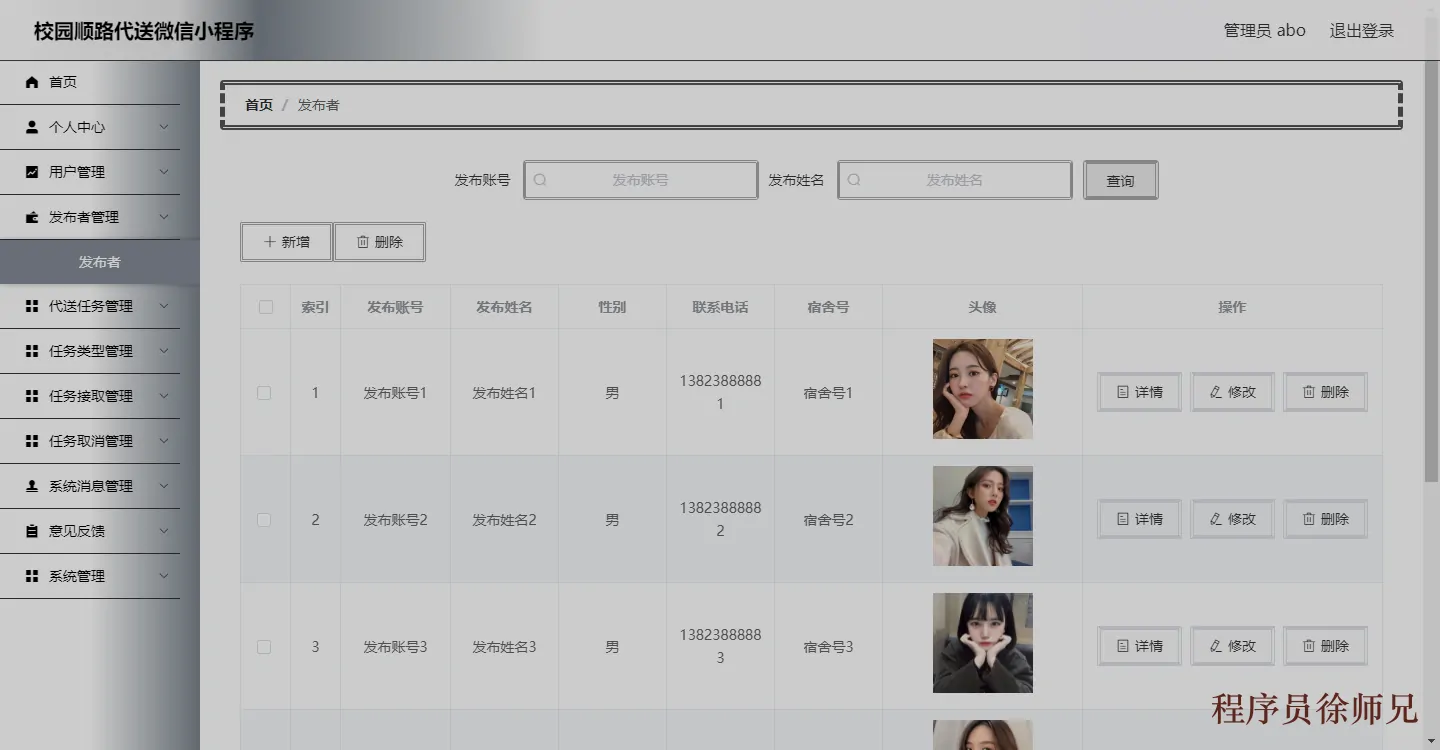Click the search icon in 发布姓名 field
The height and width of the screenshot is (750, 1440).
click(x=854, y=180)
